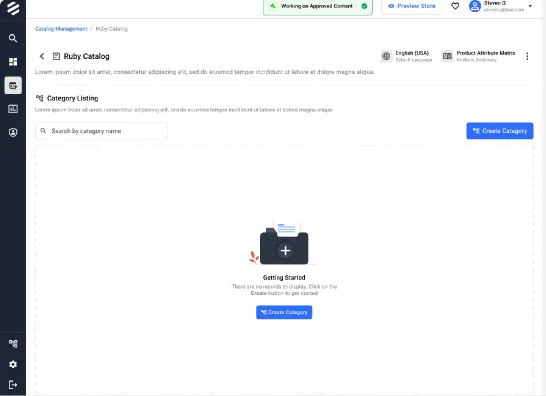Open the dashboard grid icon
The width and height of the screenshot is (546, 396).
[x=13, y=62]
